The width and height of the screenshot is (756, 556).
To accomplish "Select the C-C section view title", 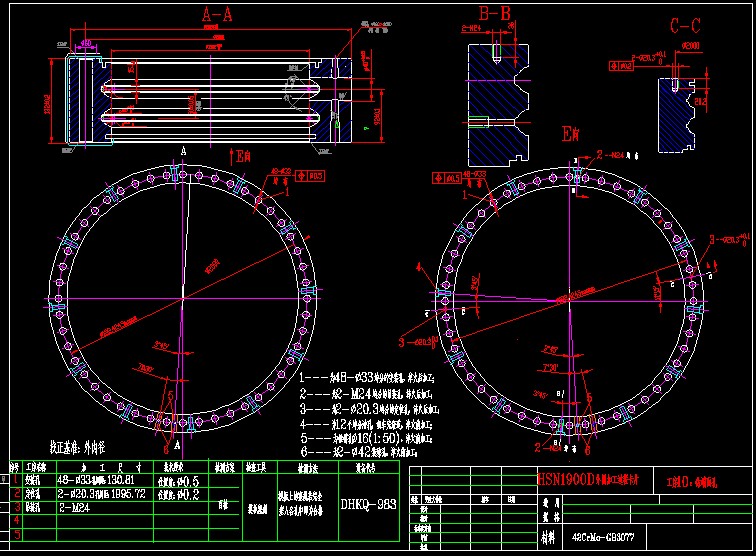I will (x=685, y=26).
